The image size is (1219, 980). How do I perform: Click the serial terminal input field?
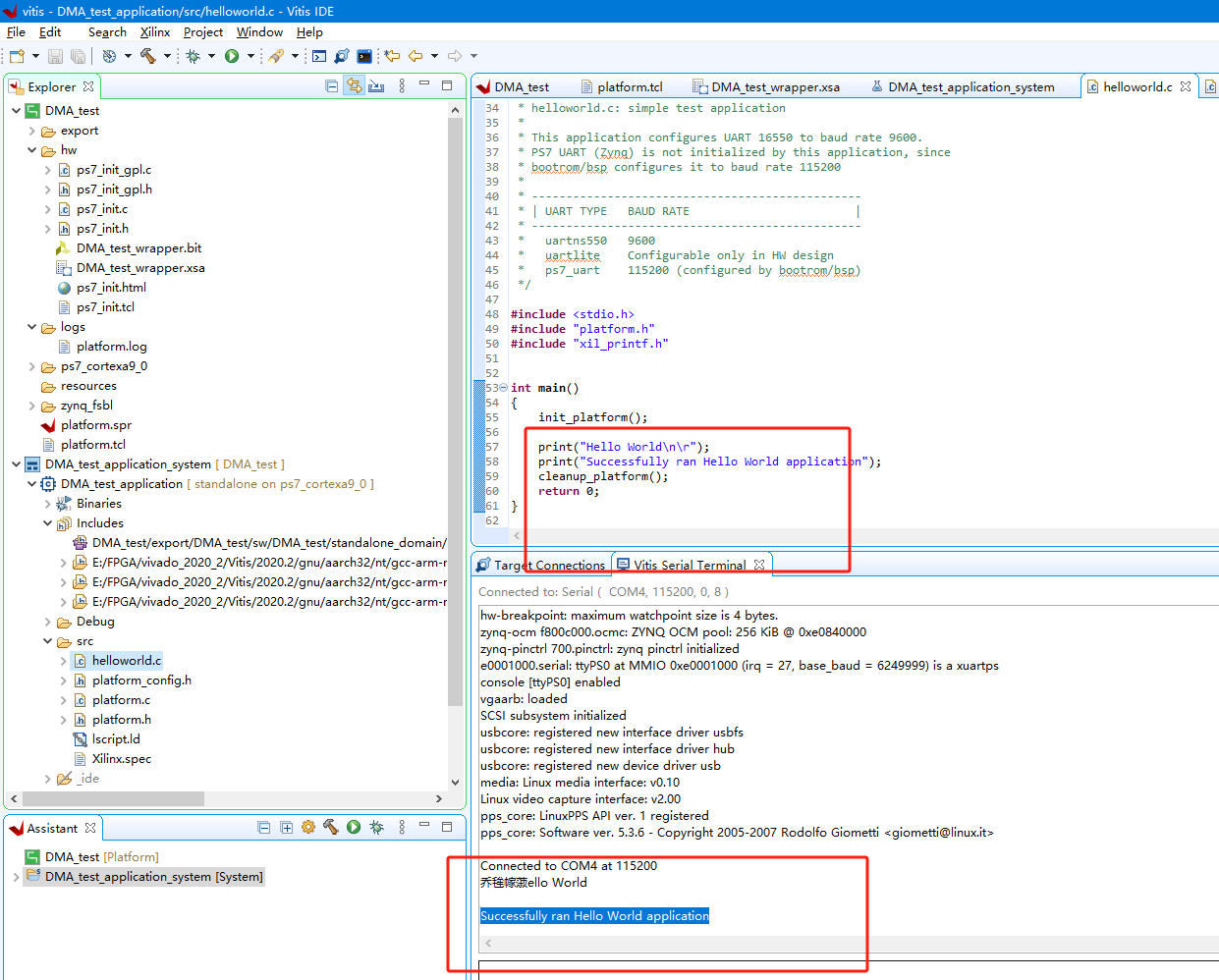pyautogui.click(x=849, y=970)
